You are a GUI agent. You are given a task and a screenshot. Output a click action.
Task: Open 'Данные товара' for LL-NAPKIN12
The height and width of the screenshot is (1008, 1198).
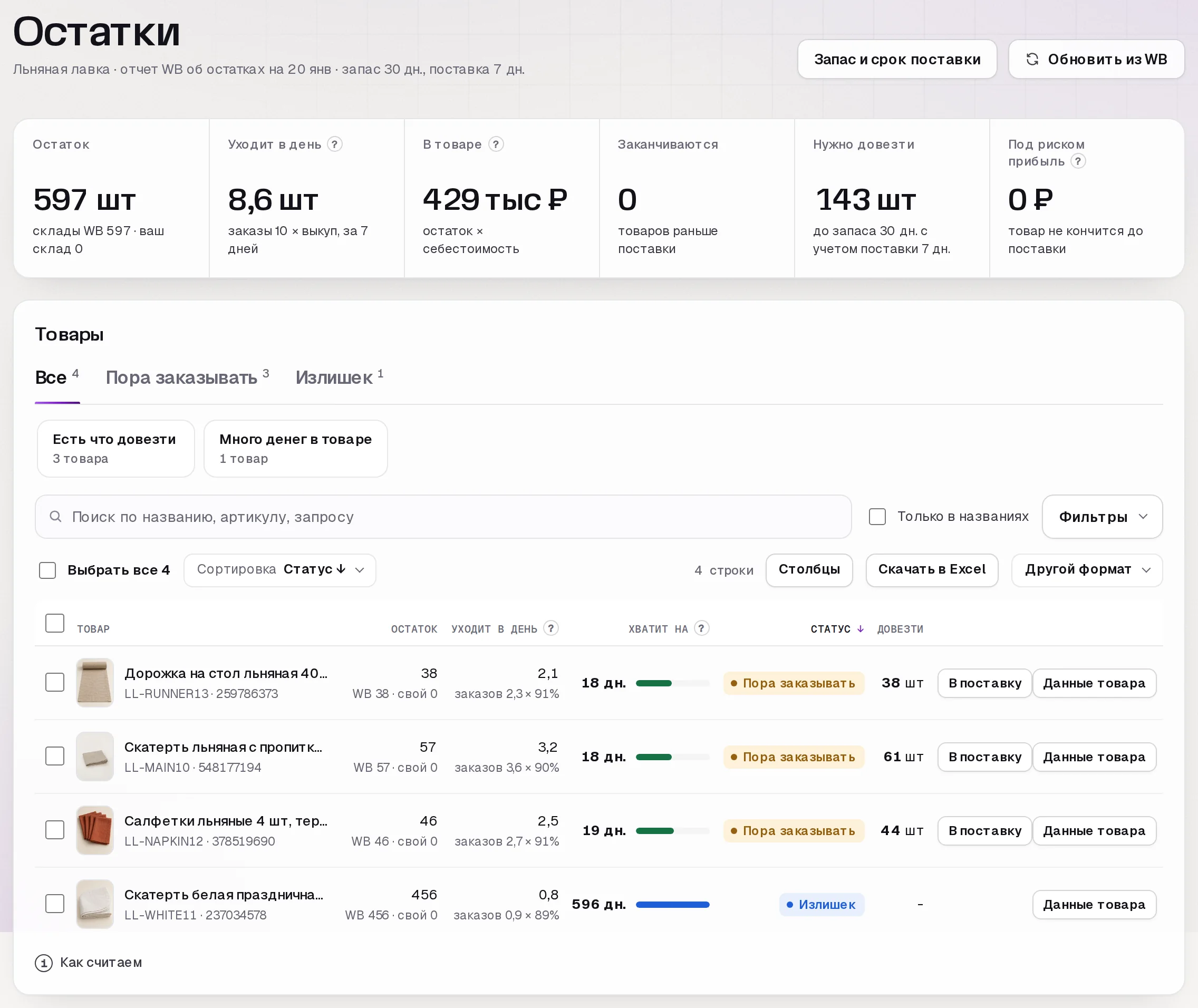1094,831
